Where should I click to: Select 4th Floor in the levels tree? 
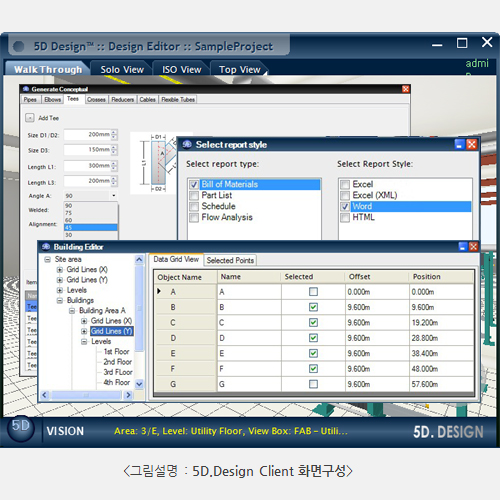coord(117,382)
